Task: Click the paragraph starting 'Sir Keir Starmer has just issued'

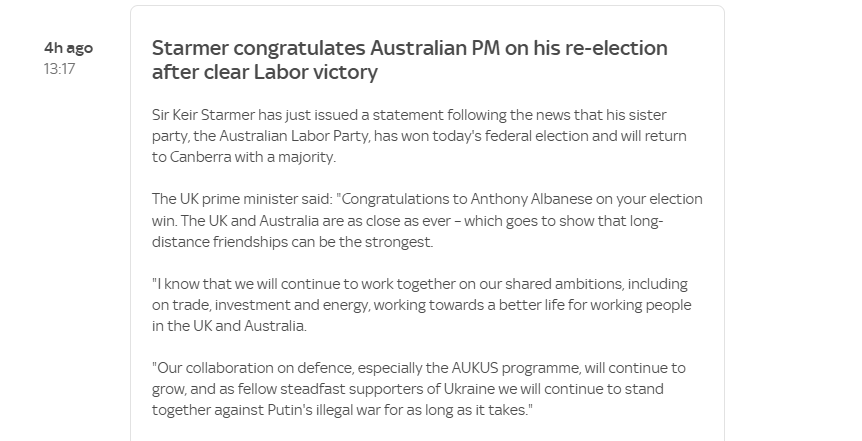Action: [x=419, y=136]
